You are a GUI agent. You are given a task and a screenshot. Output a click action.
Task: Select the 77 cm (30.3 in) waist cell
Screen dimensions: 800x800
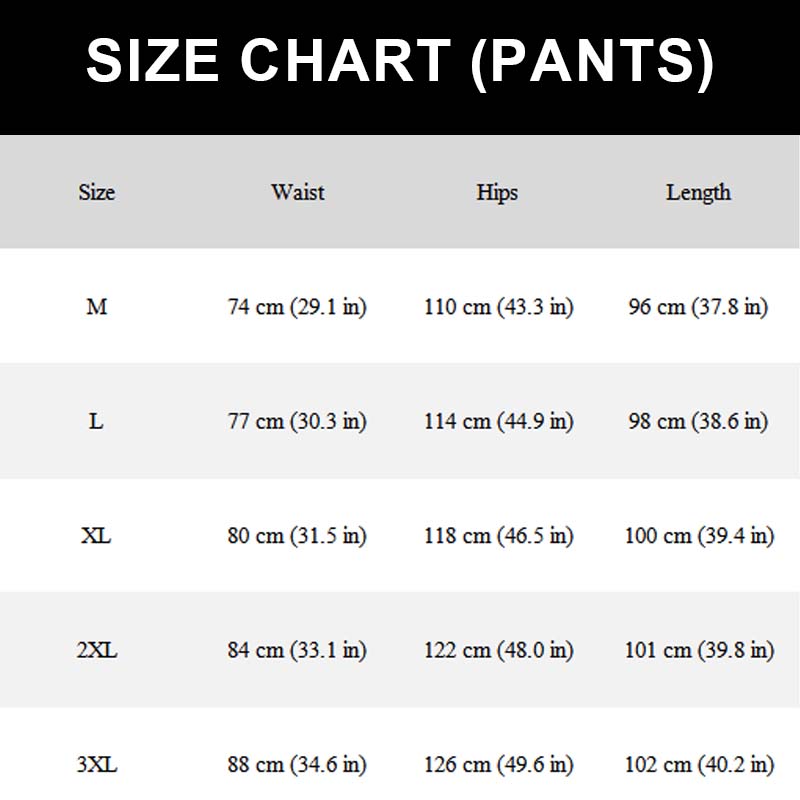click(x=298, y=421)
